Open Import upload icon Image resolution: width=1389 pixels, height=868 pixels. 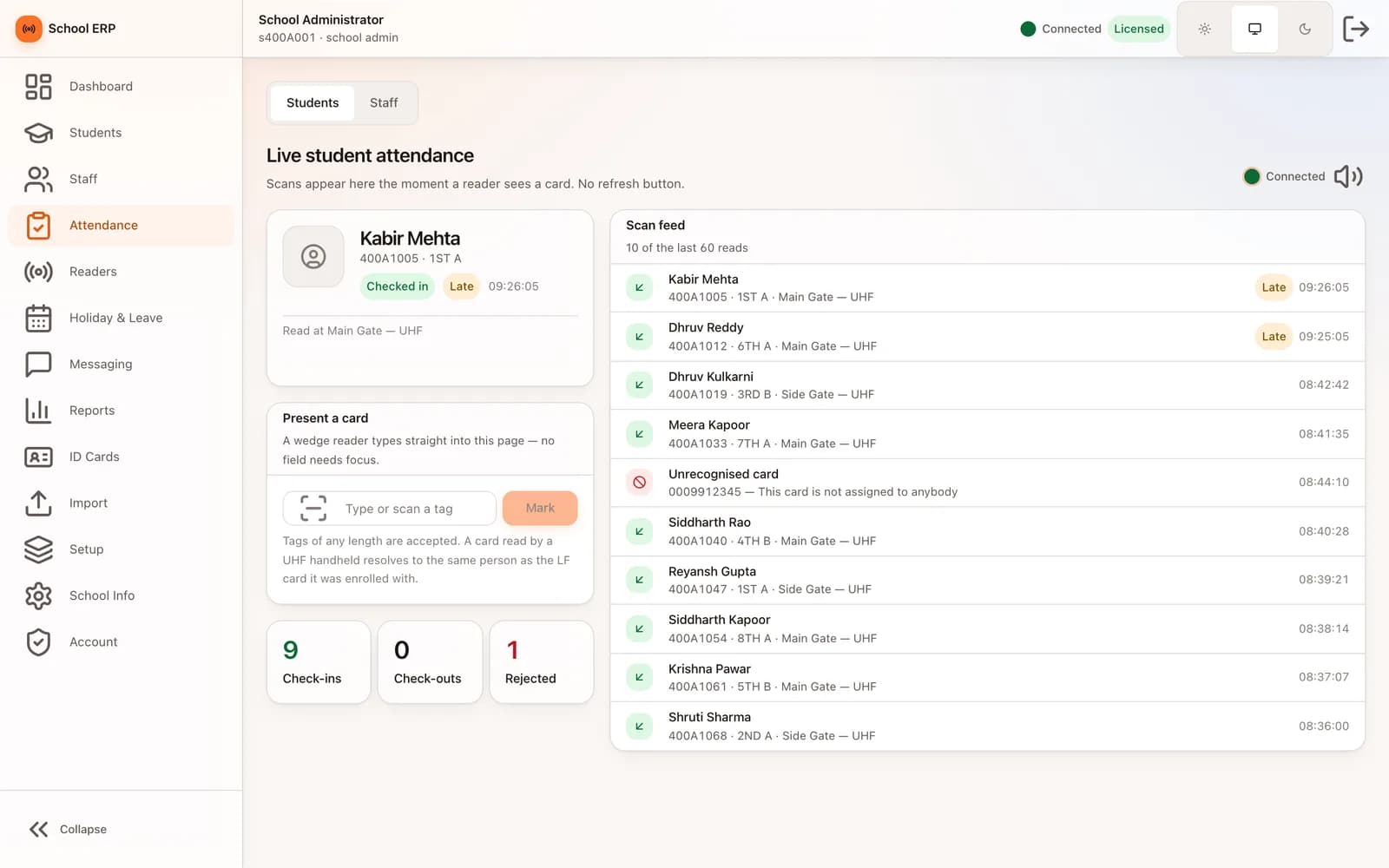[38, 503]
